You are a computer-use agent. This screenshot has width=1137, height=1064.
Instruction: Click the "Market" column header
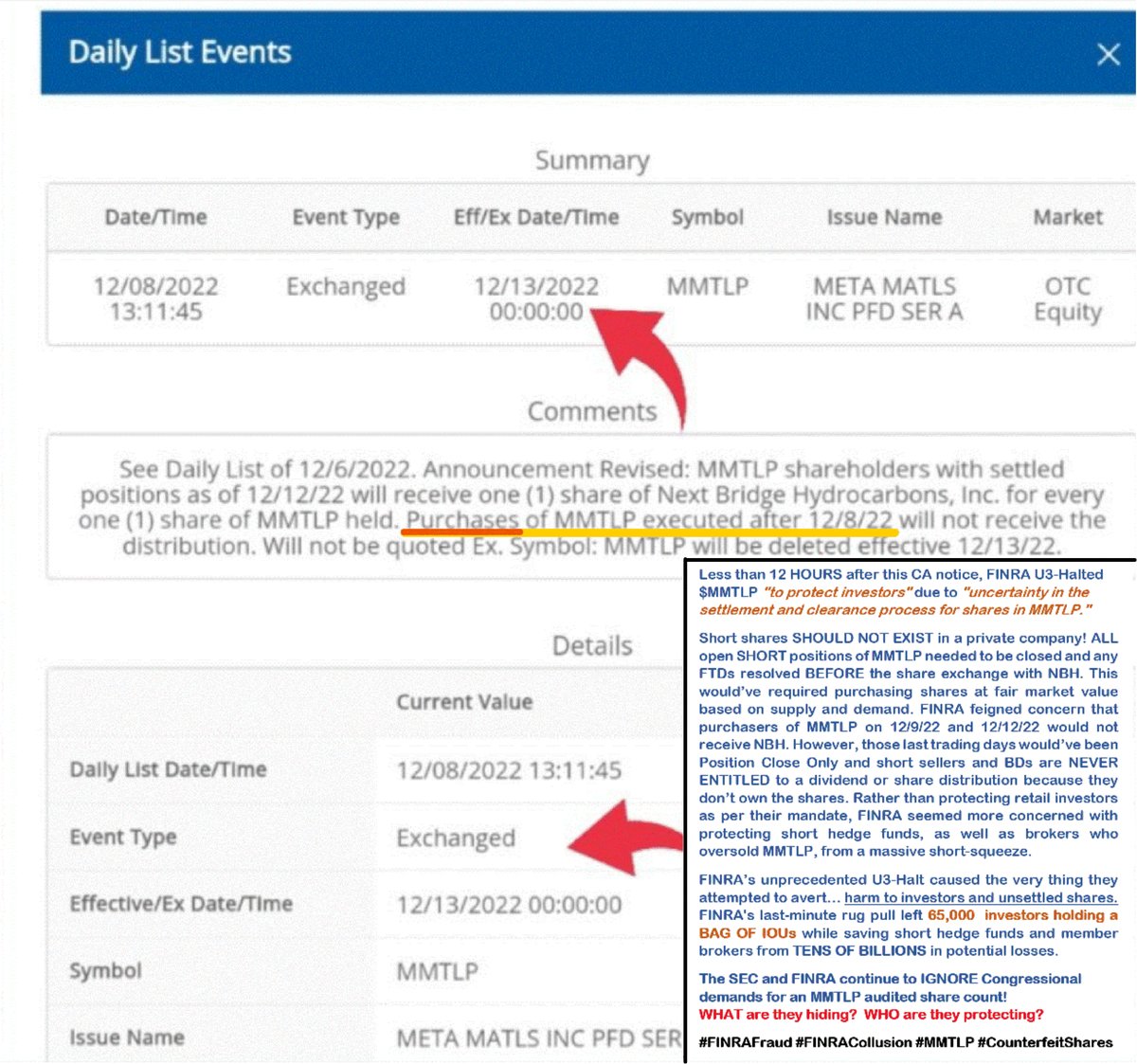click(x=1068, y=217)
